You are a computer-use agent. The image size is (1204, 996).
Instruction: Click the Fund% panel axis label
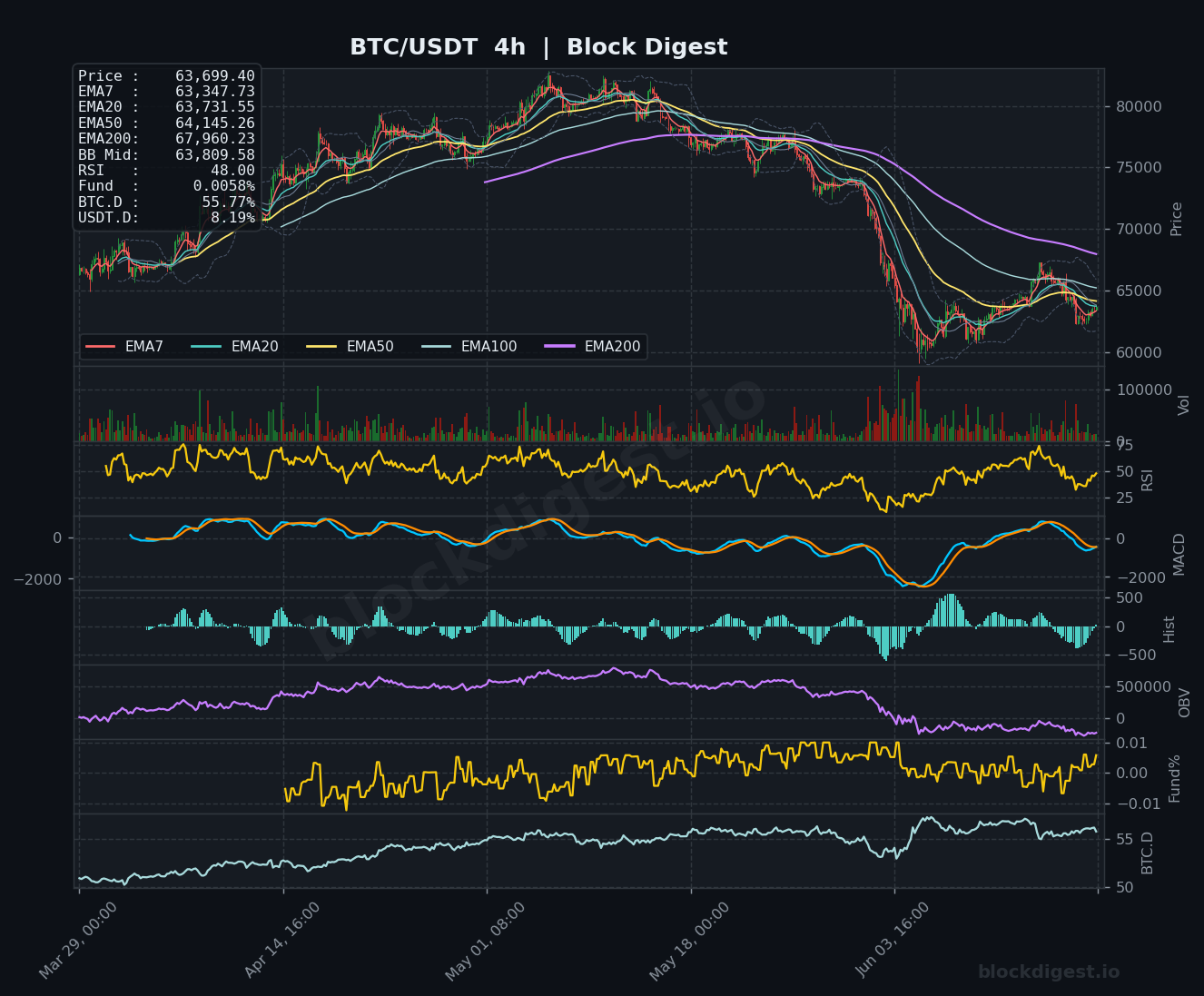(x=1174, y=778)
